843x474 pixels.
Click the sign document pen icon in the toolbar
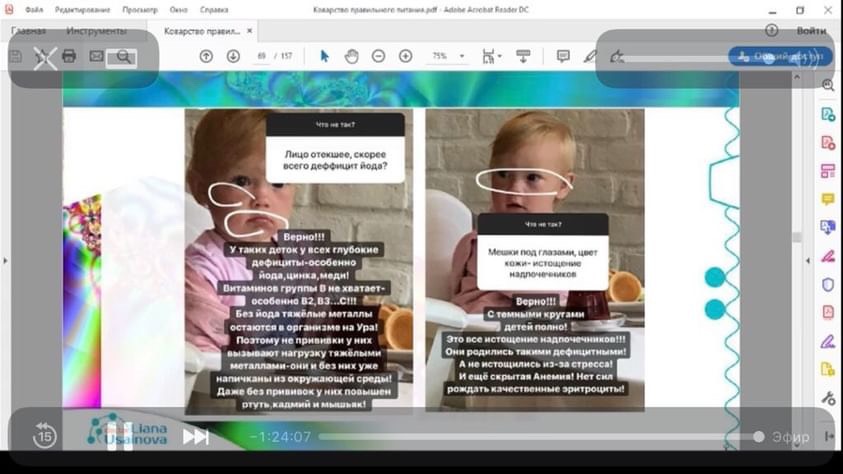(x=616, y=56)
